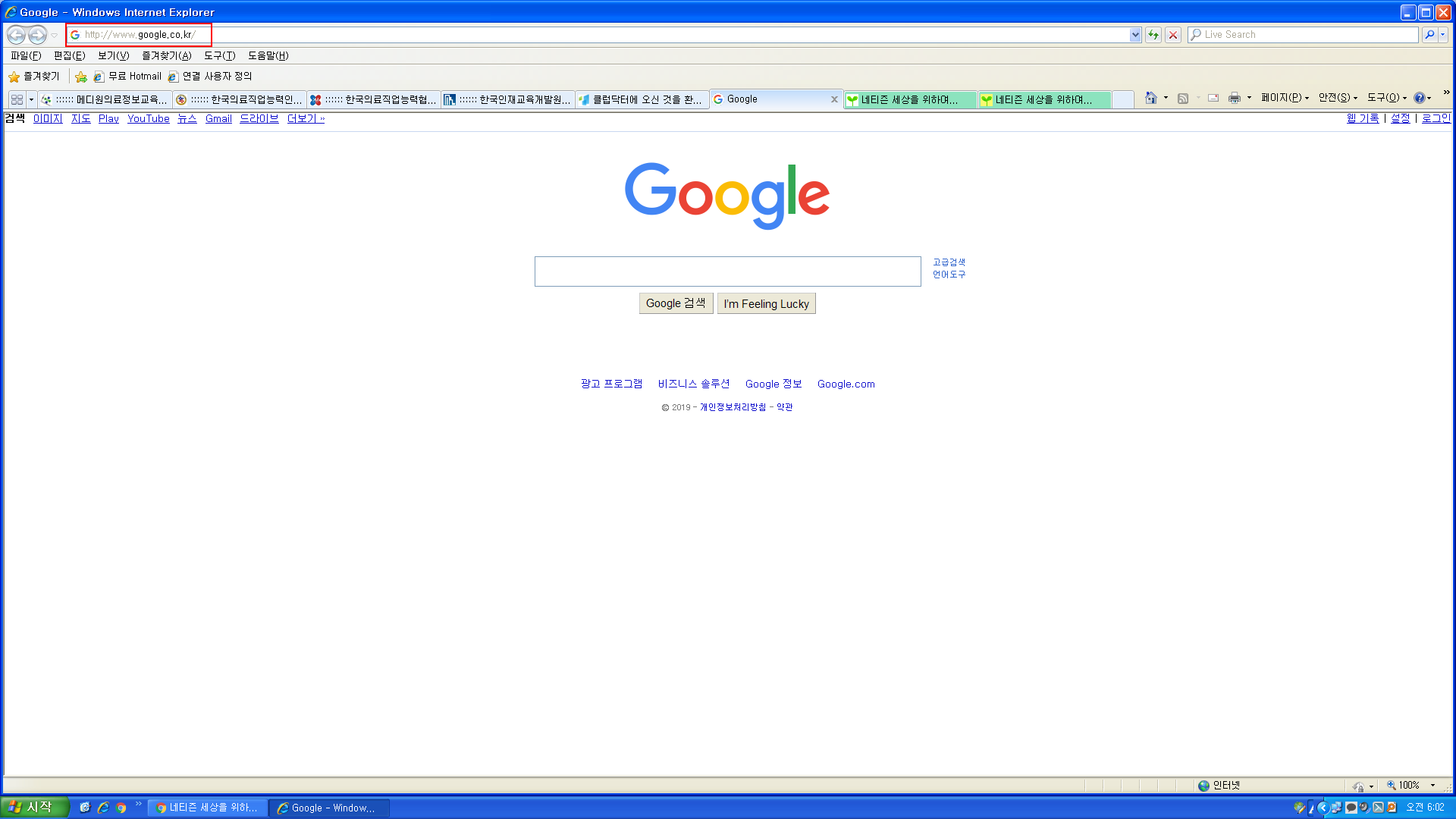
Task: Show more command bar items chevron
Action: tap(1446, 93)
